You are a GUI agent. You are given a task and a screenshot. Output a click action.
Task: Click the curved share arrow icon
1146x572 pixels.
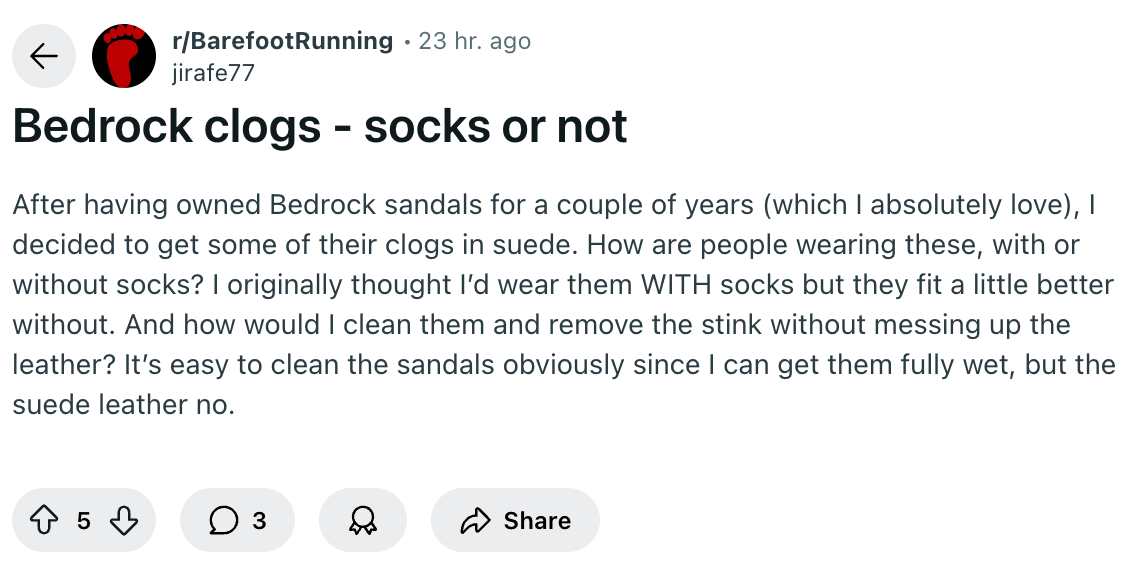tap(475, 520)
